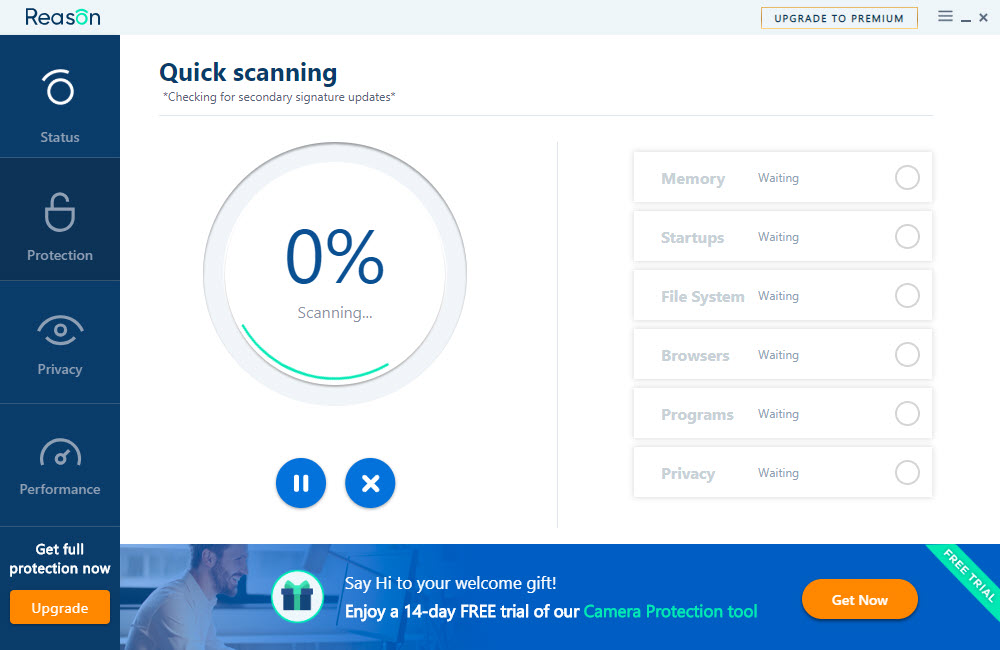The image size is (1000, 650).
Task: Click Waiting status in Browsers row
Action: tap(778, 355)
